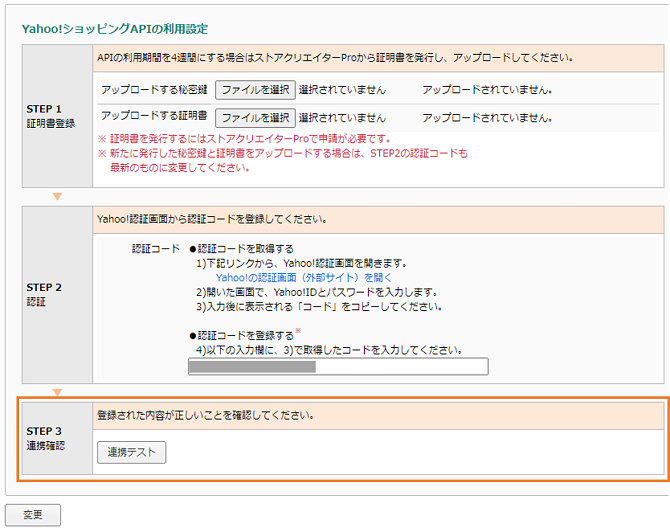Select the STEP 3 連携確認 label
670x532 pixels.
(x=46, y=438)
